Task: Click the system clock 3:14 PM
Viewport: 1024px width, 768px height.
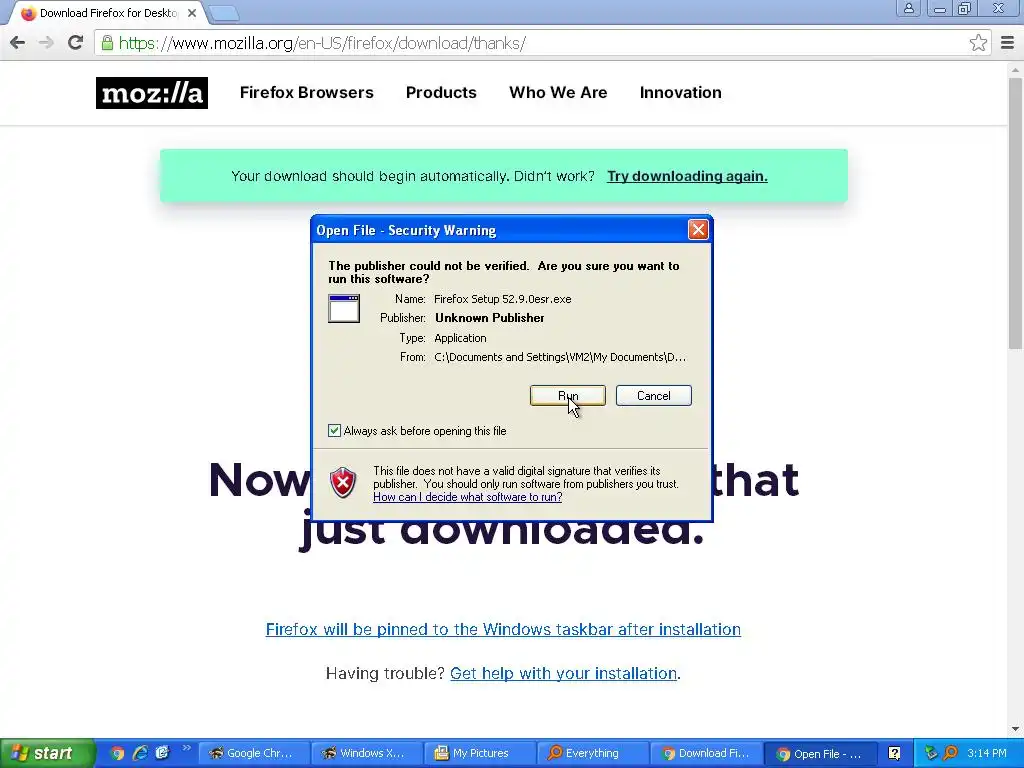Action: pos(987,753)
